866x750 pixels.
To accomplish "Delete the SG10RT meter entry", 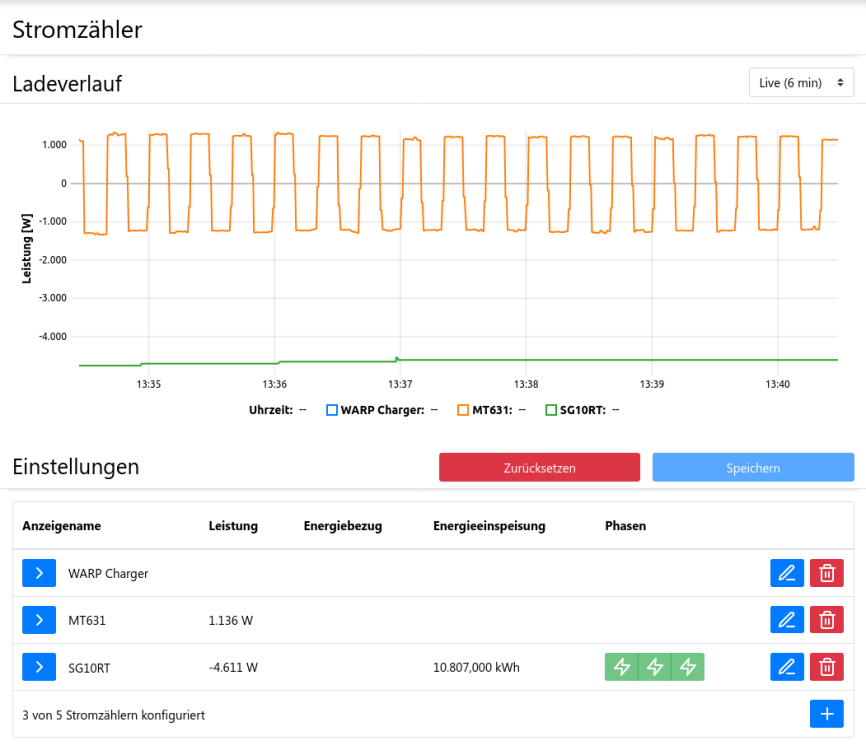I will pos(826,667).
